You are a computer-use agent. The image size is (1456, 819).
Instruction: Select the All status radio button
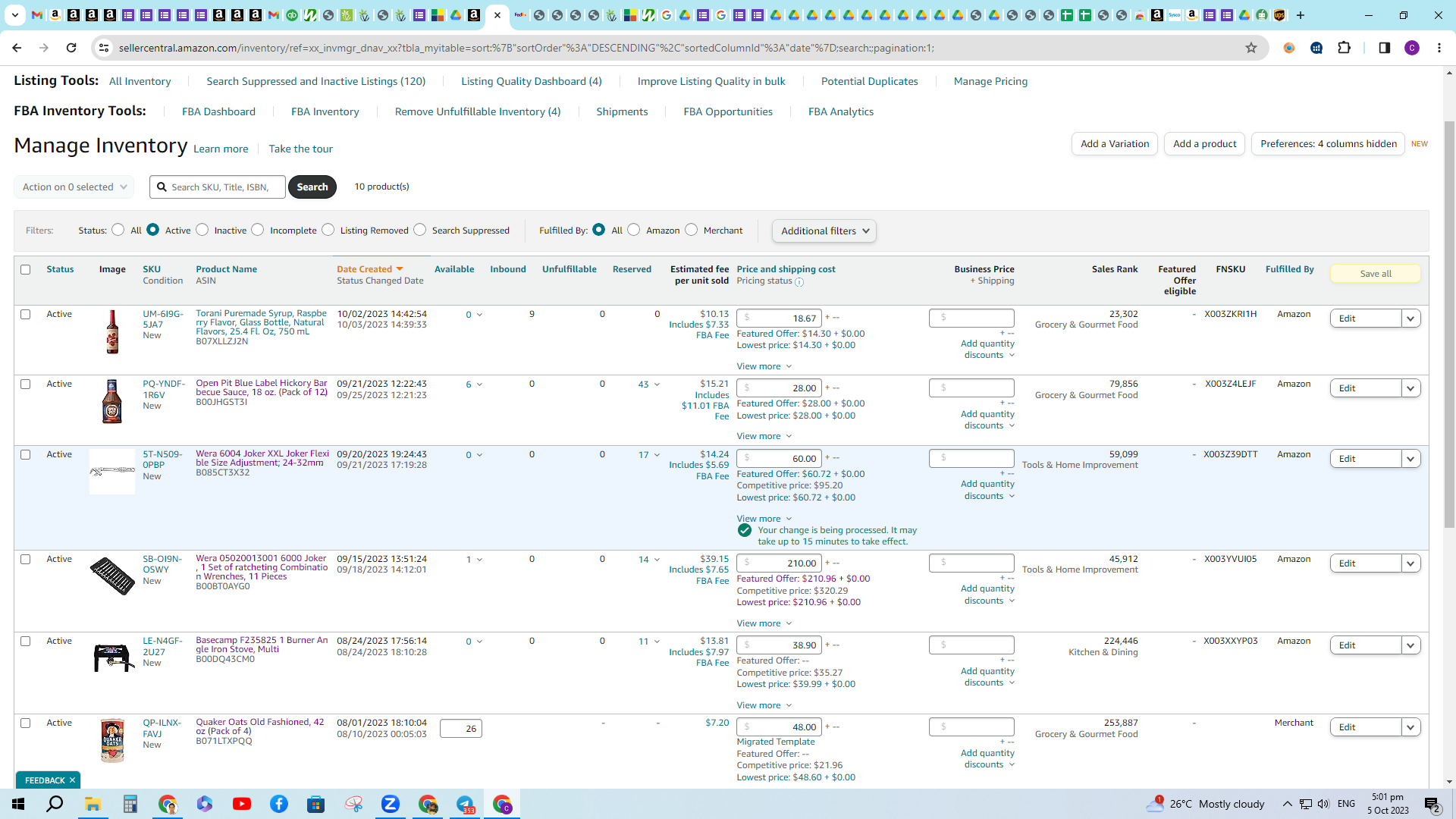tap(118, 230)
